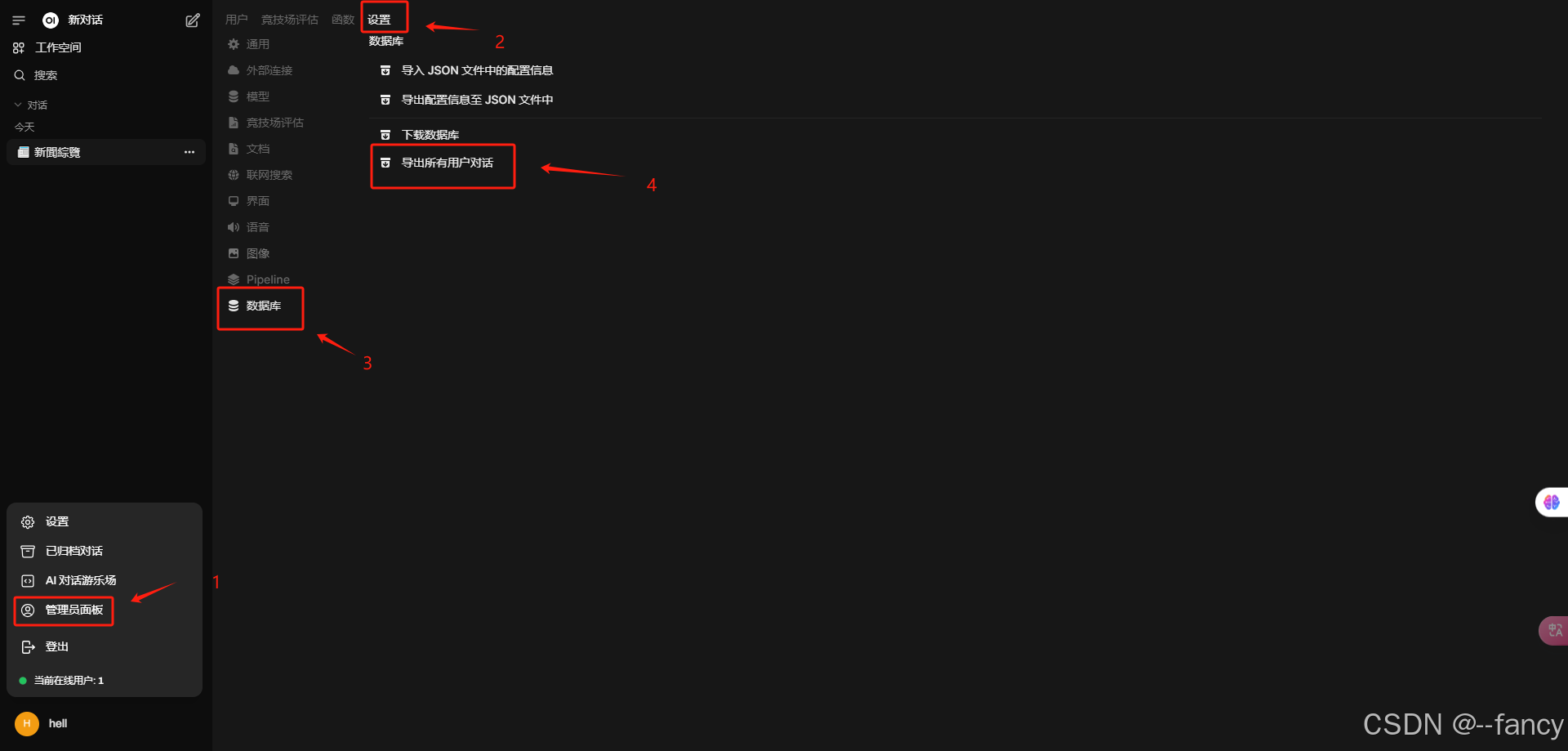Screen dimensions: 1568x751
Task: Toggle the sidebar hamburger menu icon
Action: pyautogui.click(x=19, y=20)
